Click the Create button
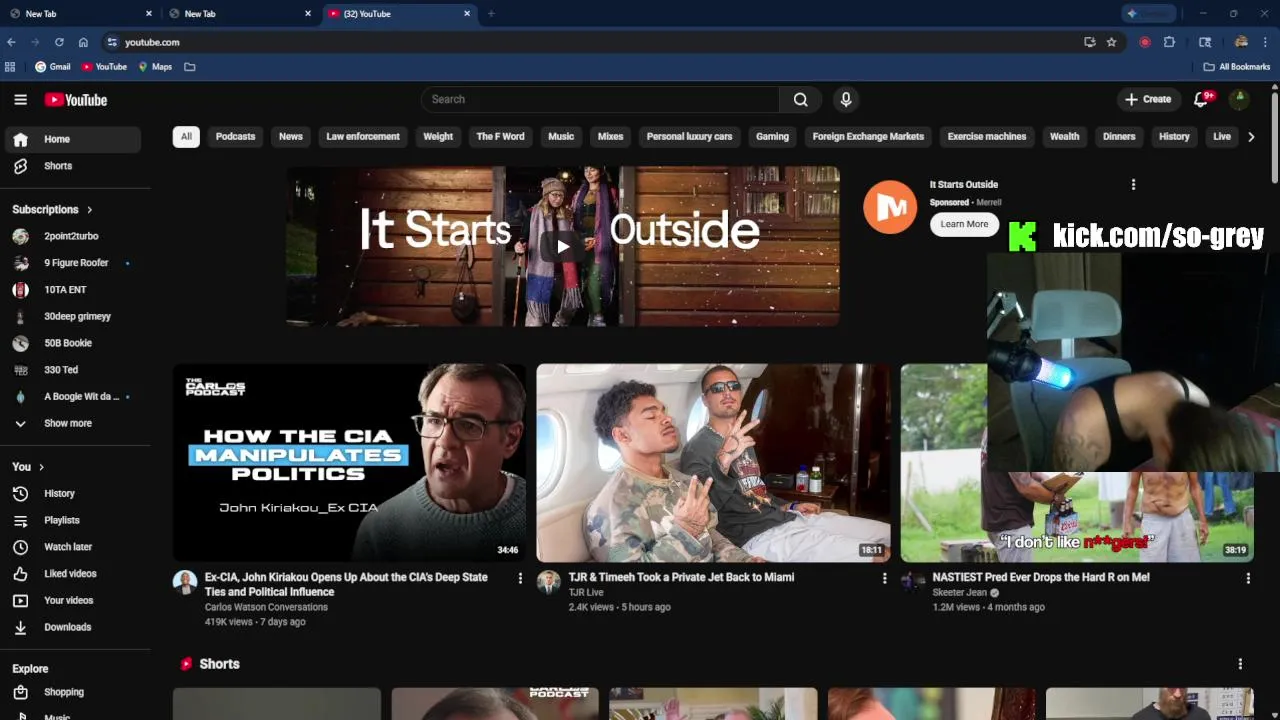Image resolution: width=1280 pixels, height=720 pixels. tap(1148, 99)
